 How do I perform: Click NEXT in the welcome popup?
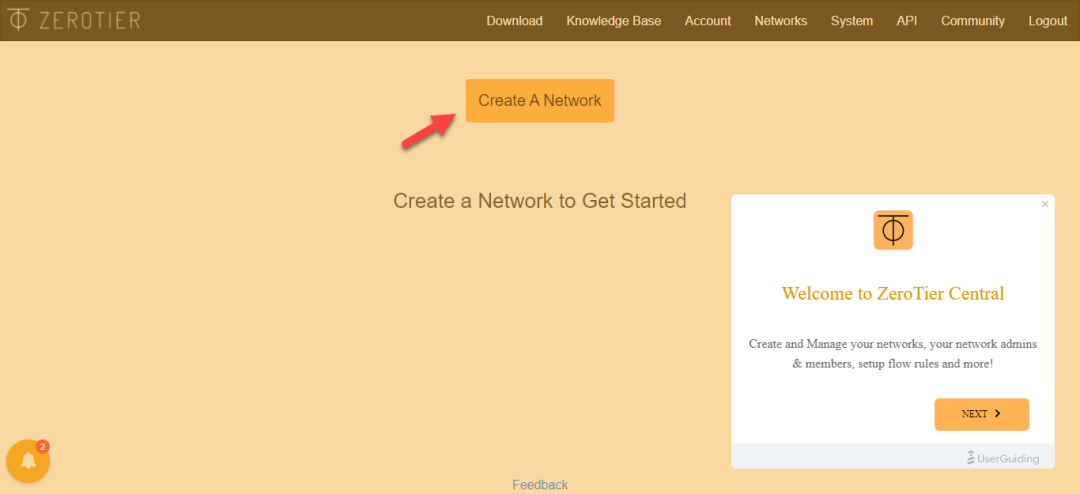click(x=982, y=414)
